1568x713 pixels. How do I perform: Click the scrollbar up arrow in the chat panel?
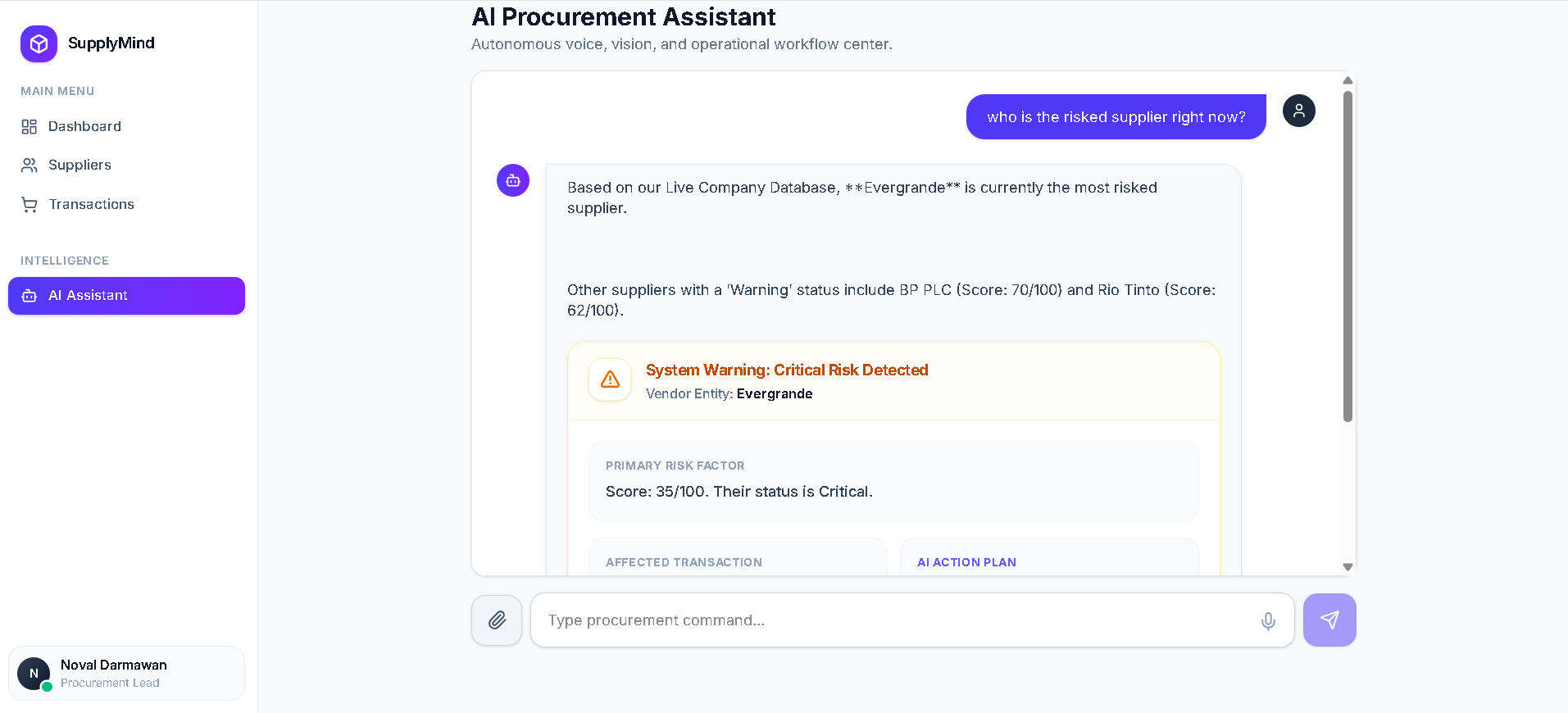click(x=1348, y=80)
